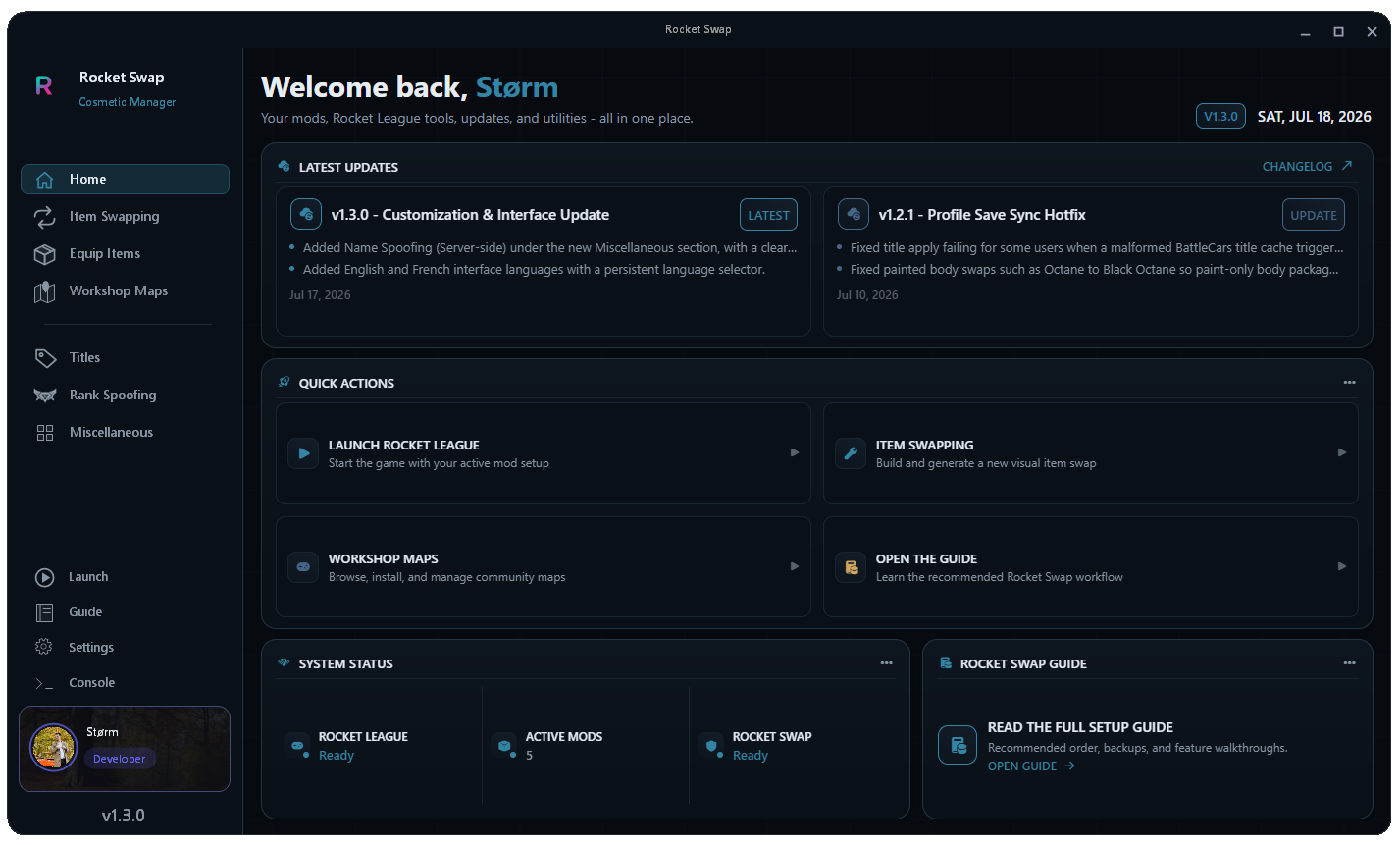This screenshot has width=1400, height=845.
Task: Open Item Swapping page from sidebar
Action: 125,217
